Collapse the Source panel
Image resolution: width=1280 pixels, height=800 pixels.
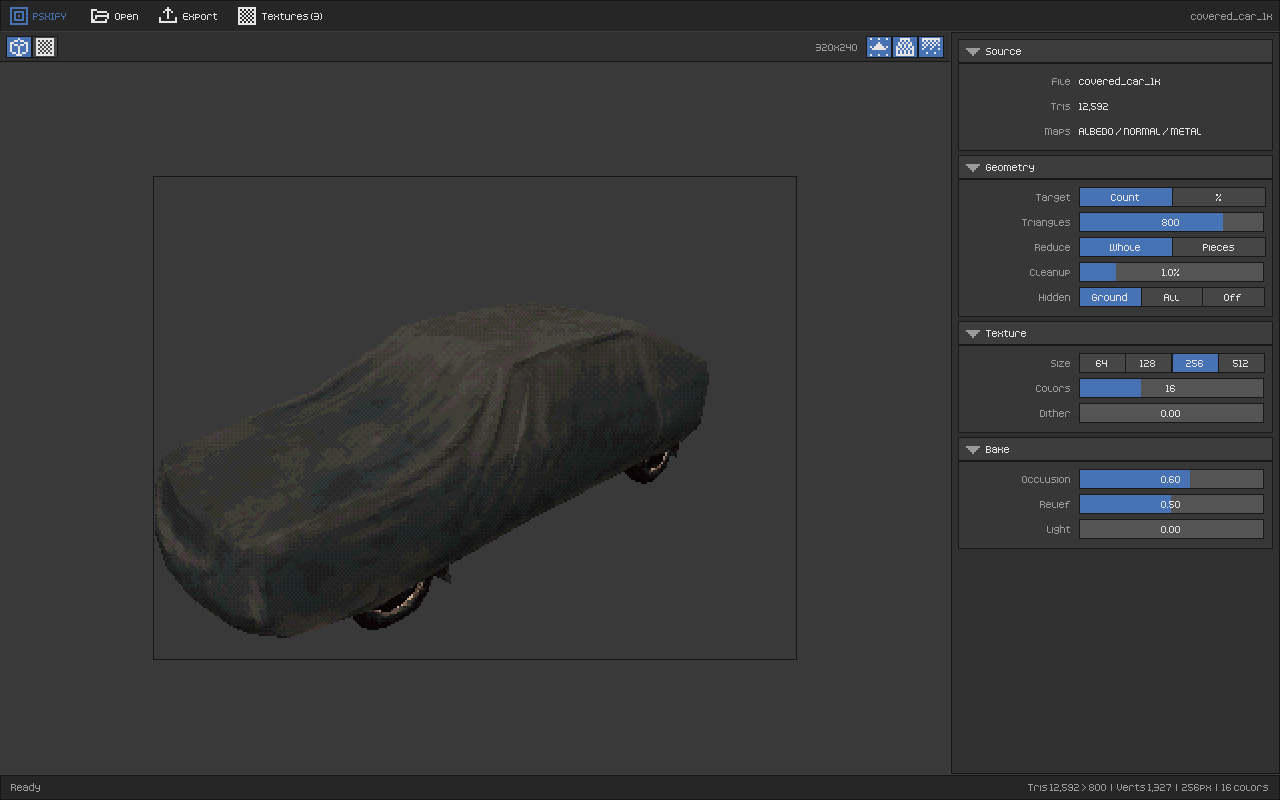[x=973, y=52]
